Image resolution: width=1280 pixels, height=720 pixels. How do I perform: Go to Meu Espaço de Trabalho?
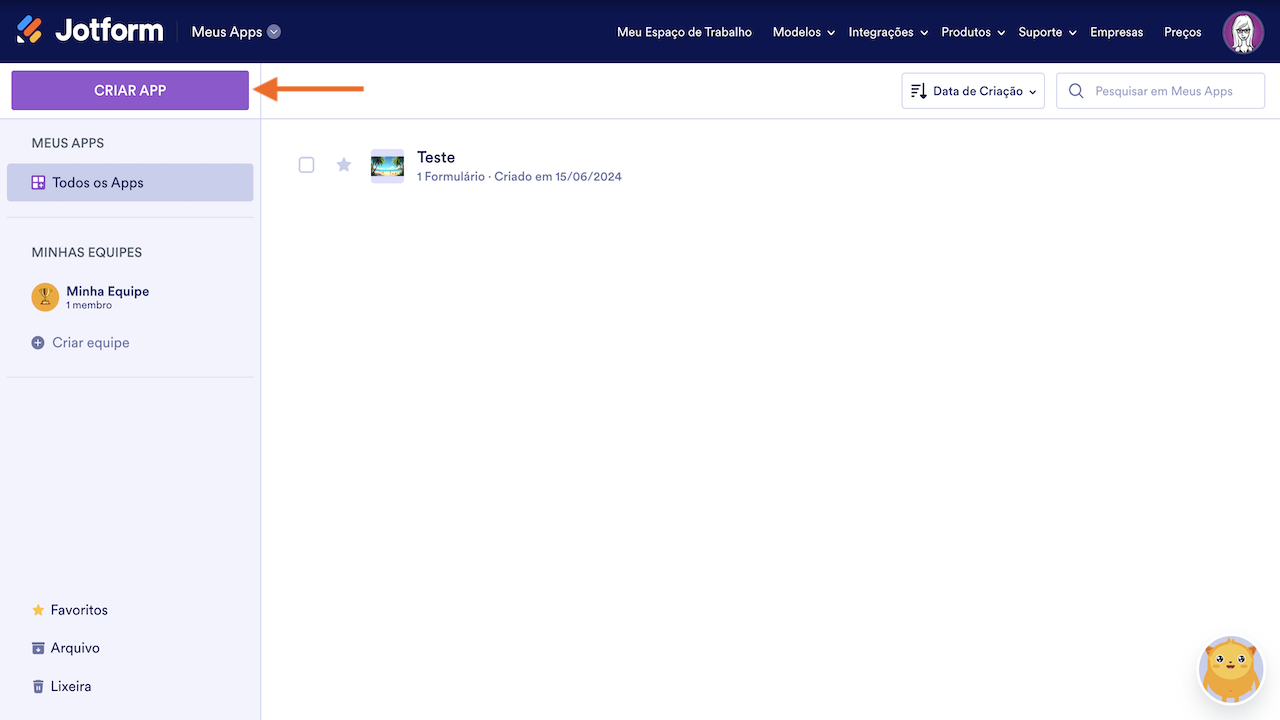point(684,32)
